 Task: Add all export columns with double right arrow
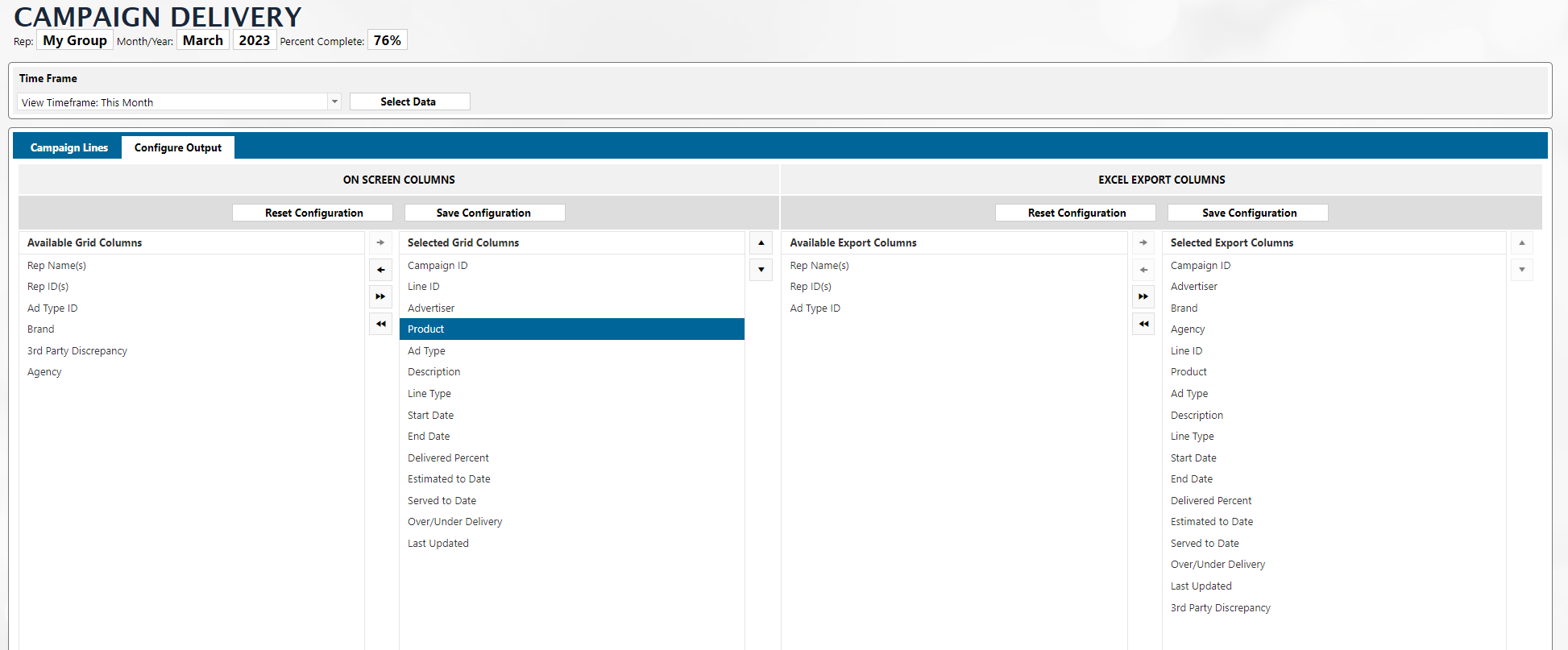tap(1143, 296)
